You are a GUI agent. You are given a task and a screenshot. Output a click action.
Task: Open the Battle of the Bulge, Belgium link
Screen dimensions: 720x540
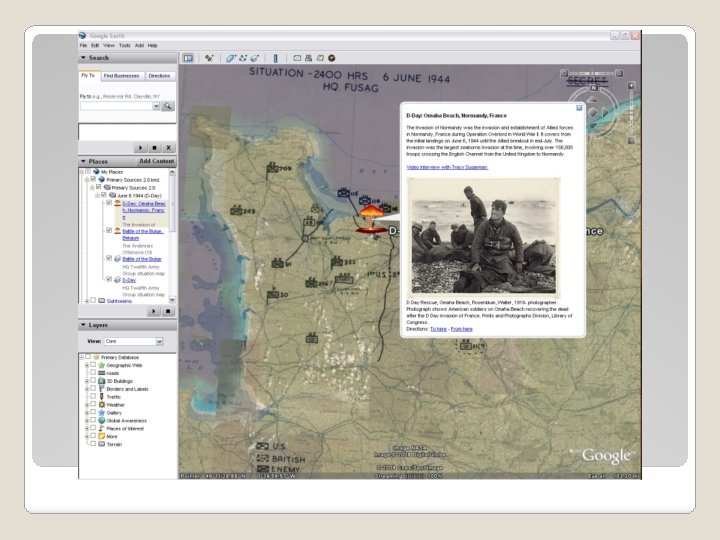click(142, 234)
